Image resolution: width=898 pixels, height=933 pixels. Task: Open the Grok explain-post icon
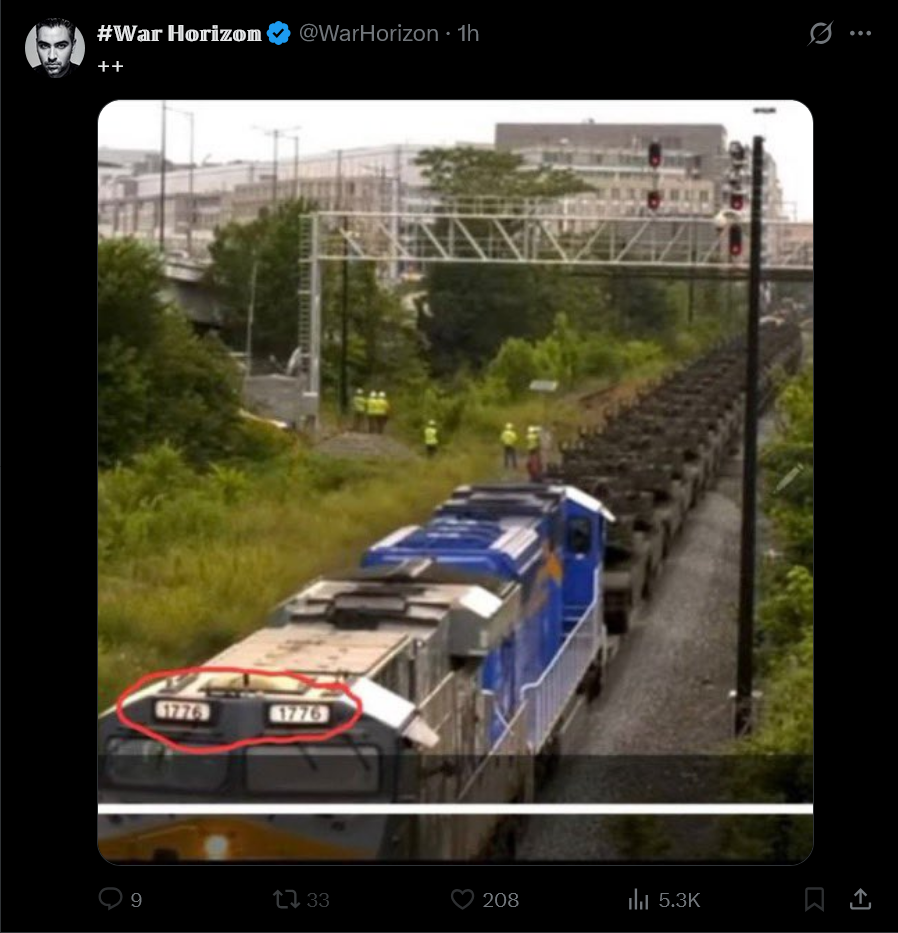point(820,33)
